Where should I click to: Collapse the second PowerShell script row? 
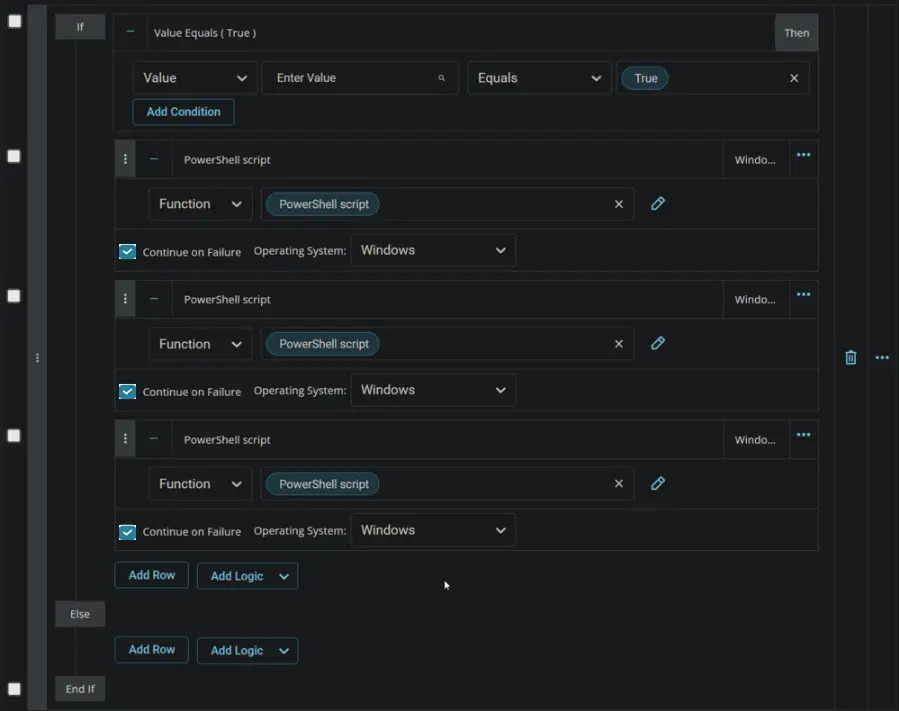click(x=154, y=299)
